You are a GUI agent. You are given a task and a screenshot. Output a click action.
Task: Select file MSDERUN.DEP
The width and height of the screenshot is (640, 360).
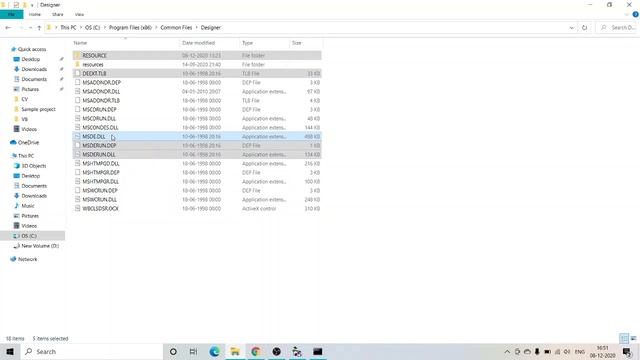197,145
